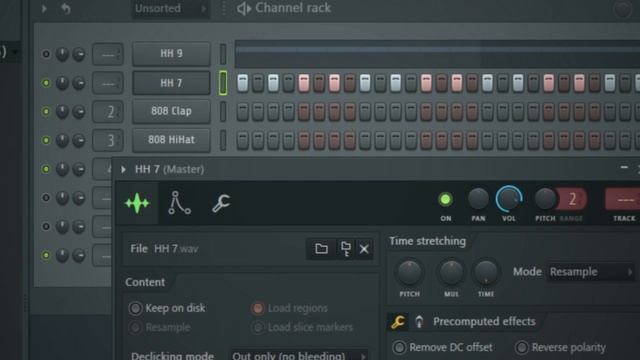The width and height of the screenshot is (640, 360).
Task: Enable Load slice markers option
Action: pos(302,327)
